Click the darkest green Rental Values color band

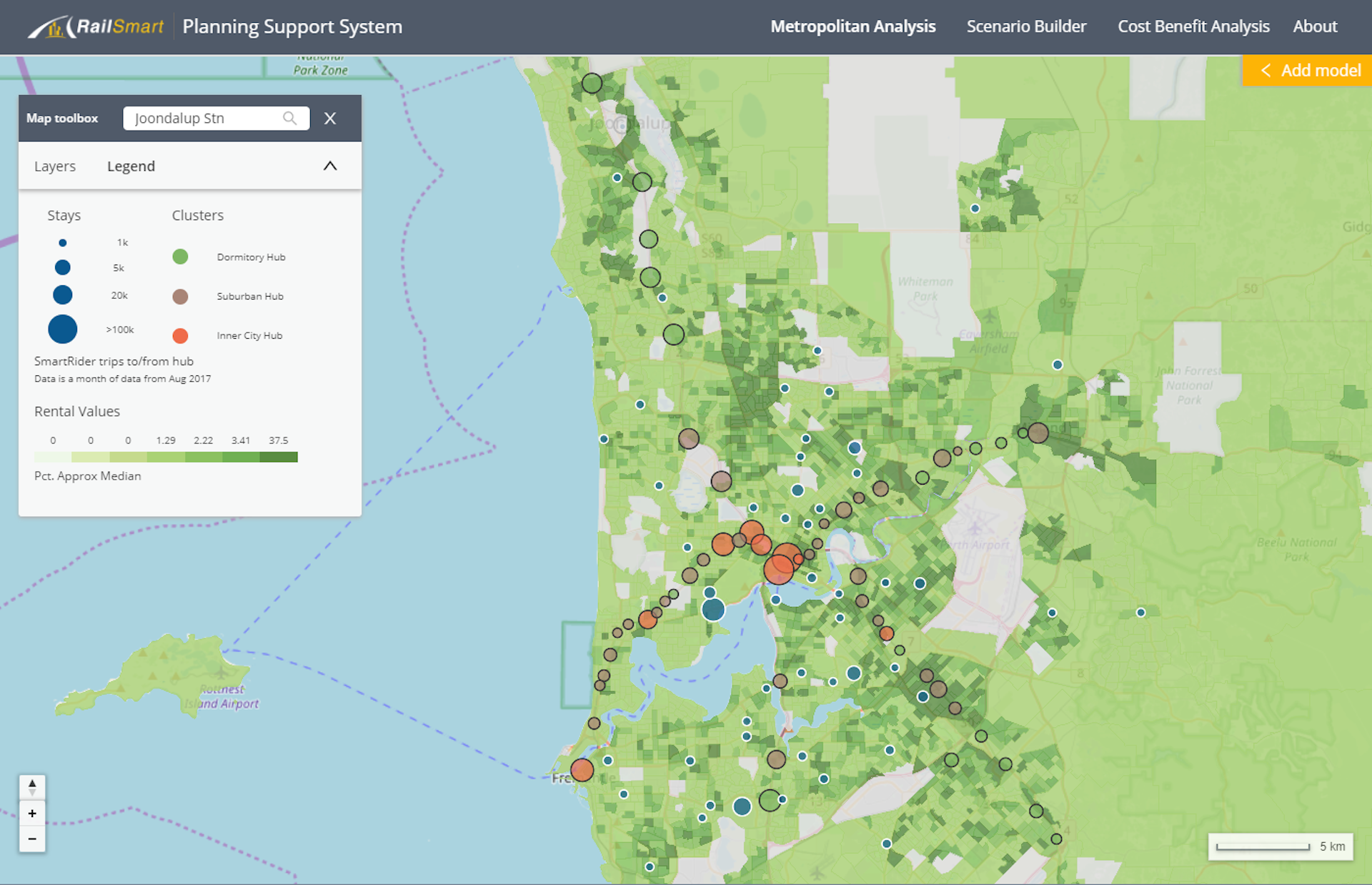[x=279, y=457]
